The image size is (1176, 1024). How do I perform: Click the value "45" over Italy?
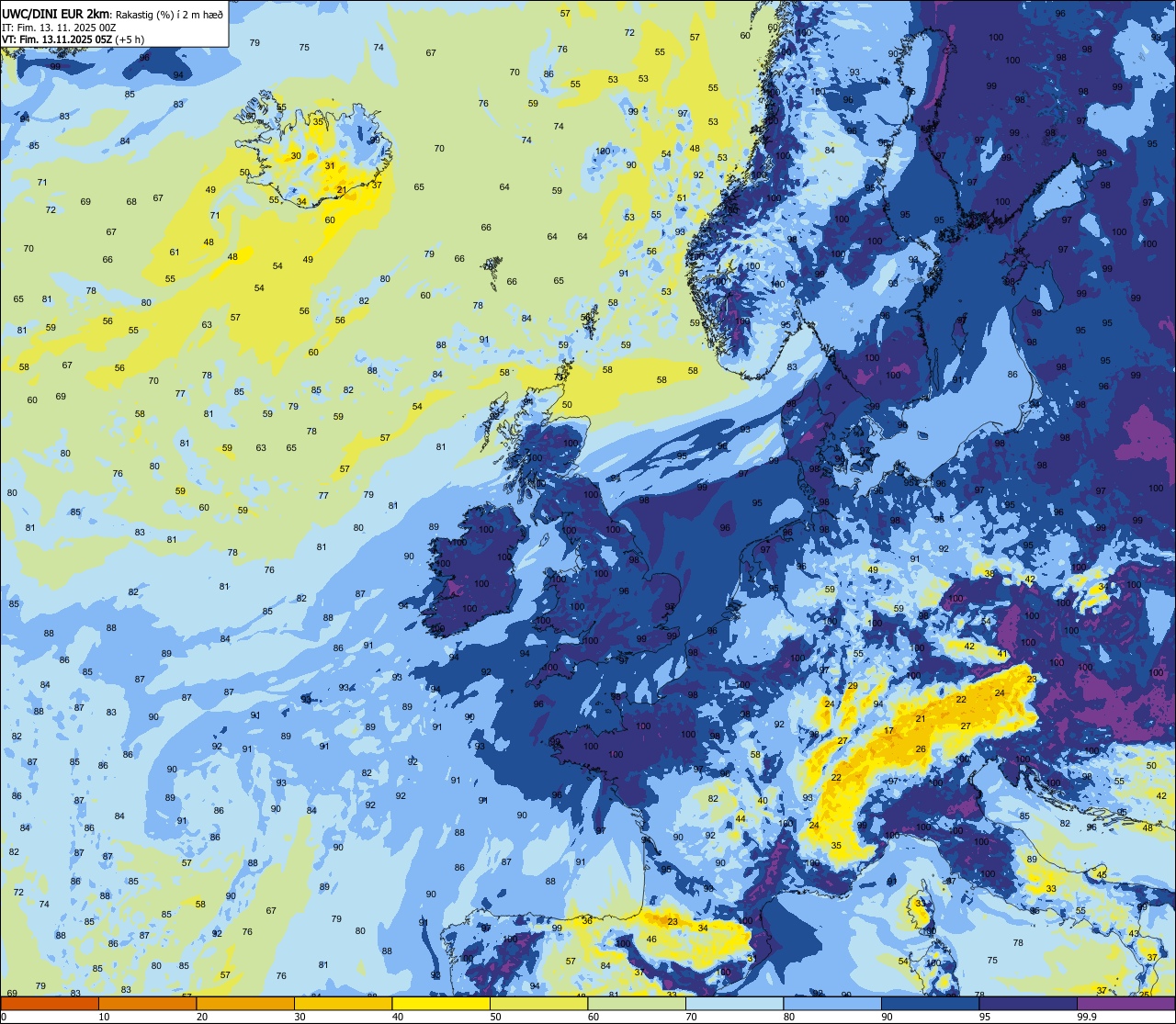click(1102, 874)
